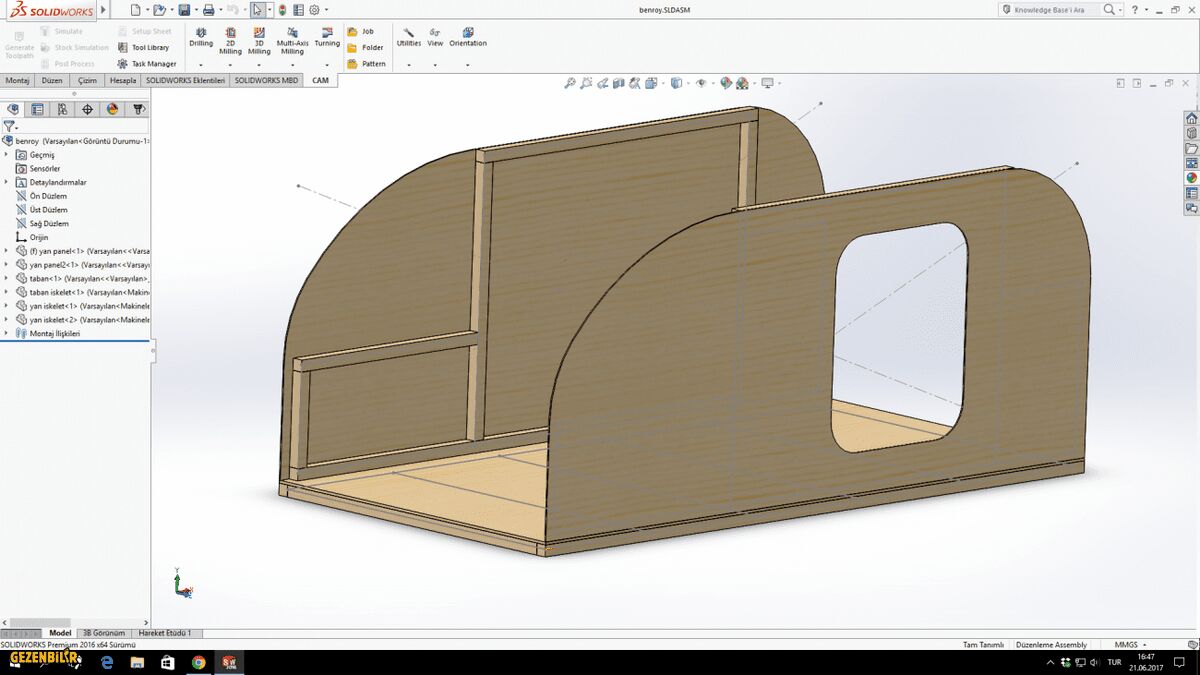Click the Pattern button
This screenshot has height=675, width=1200.
click(x=366, y=64)
